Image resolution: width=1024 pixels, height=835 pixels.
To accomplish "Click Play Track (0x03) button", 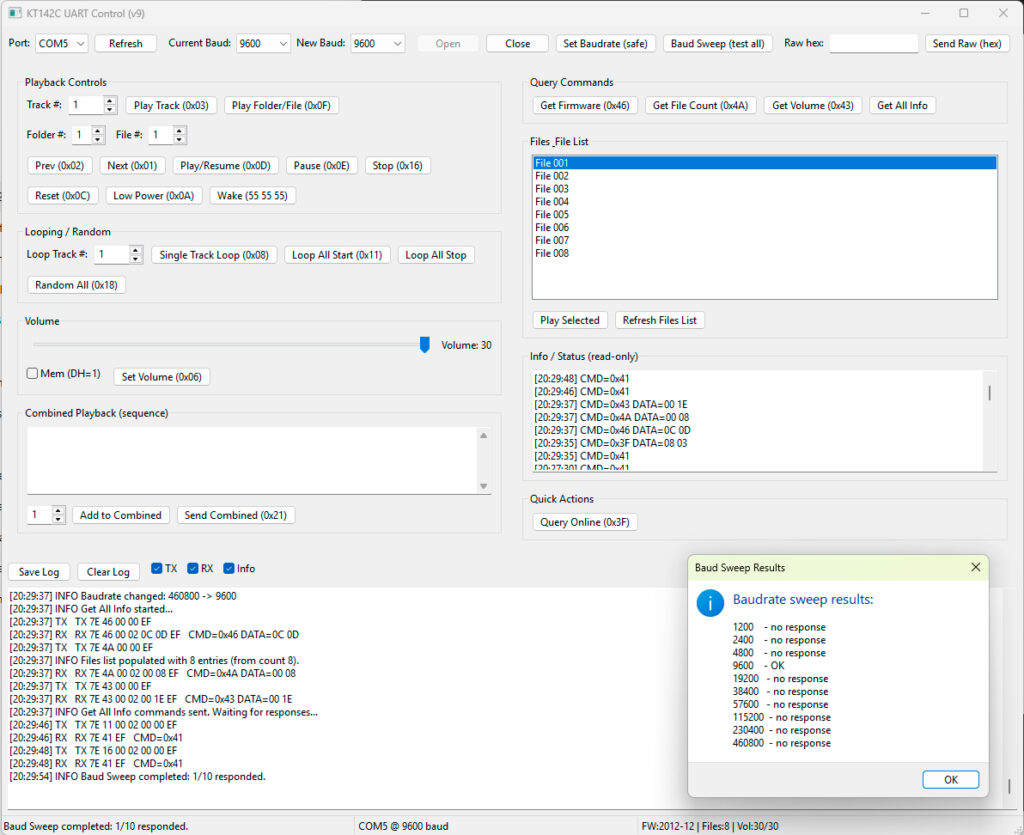I will coord(171,105).
